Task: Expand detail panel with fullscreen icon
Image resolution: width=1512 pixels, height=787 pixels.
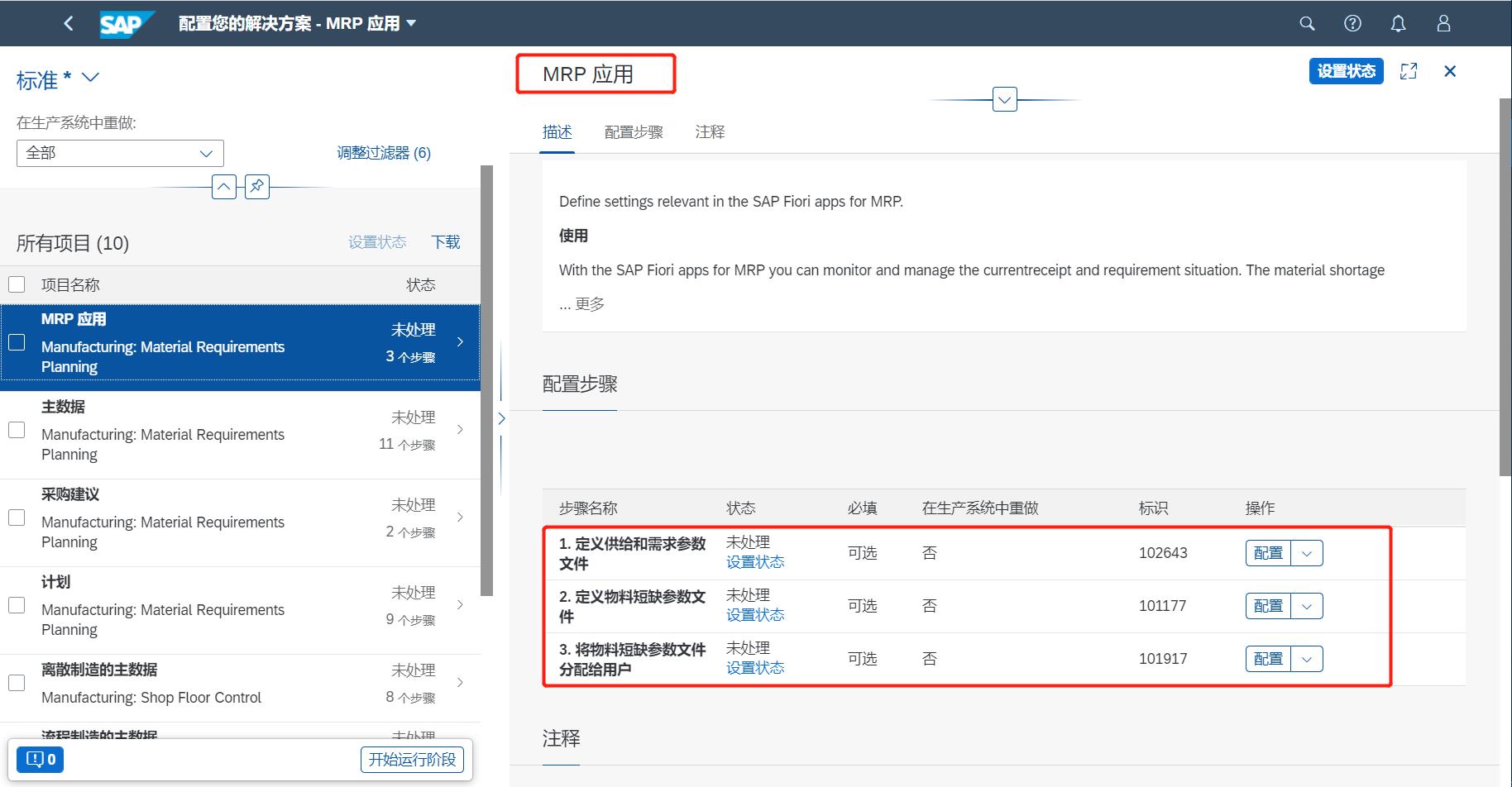Action: tap(1409, 71)
